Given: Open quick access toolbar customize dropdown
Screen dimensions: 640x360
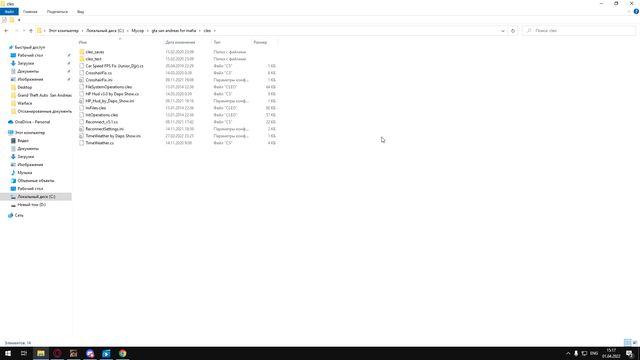Looking at the screenshot, I should point(19,20).
